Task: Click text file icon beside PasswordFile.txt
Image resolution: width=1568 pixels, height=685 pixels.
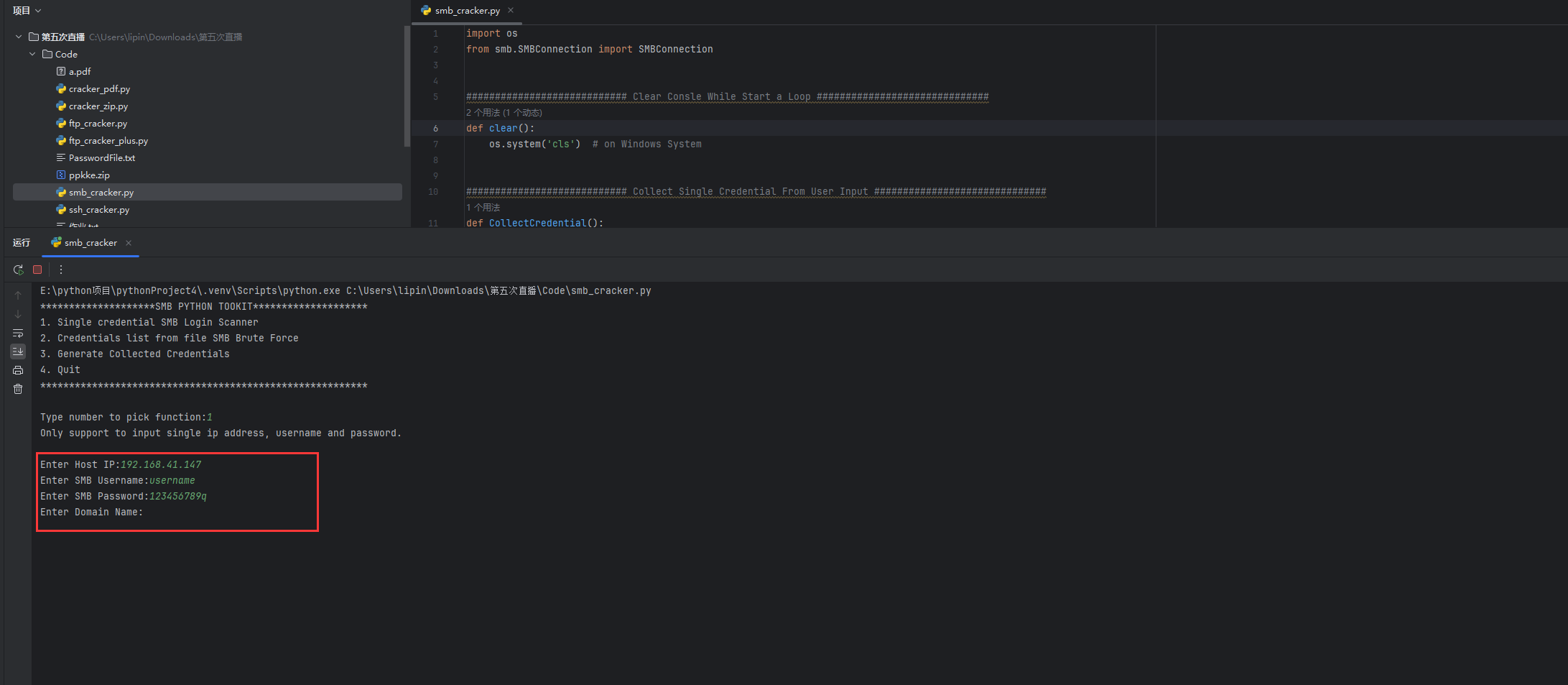Action: 61,157
